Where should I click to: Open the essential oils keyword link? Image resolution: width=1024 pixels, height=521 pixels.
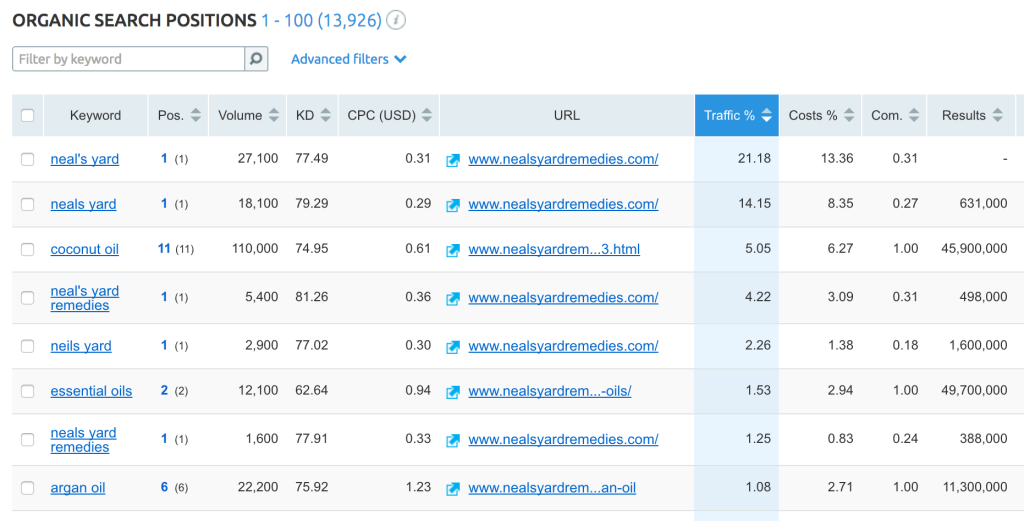pyautogui.click(x=91, y=390)
